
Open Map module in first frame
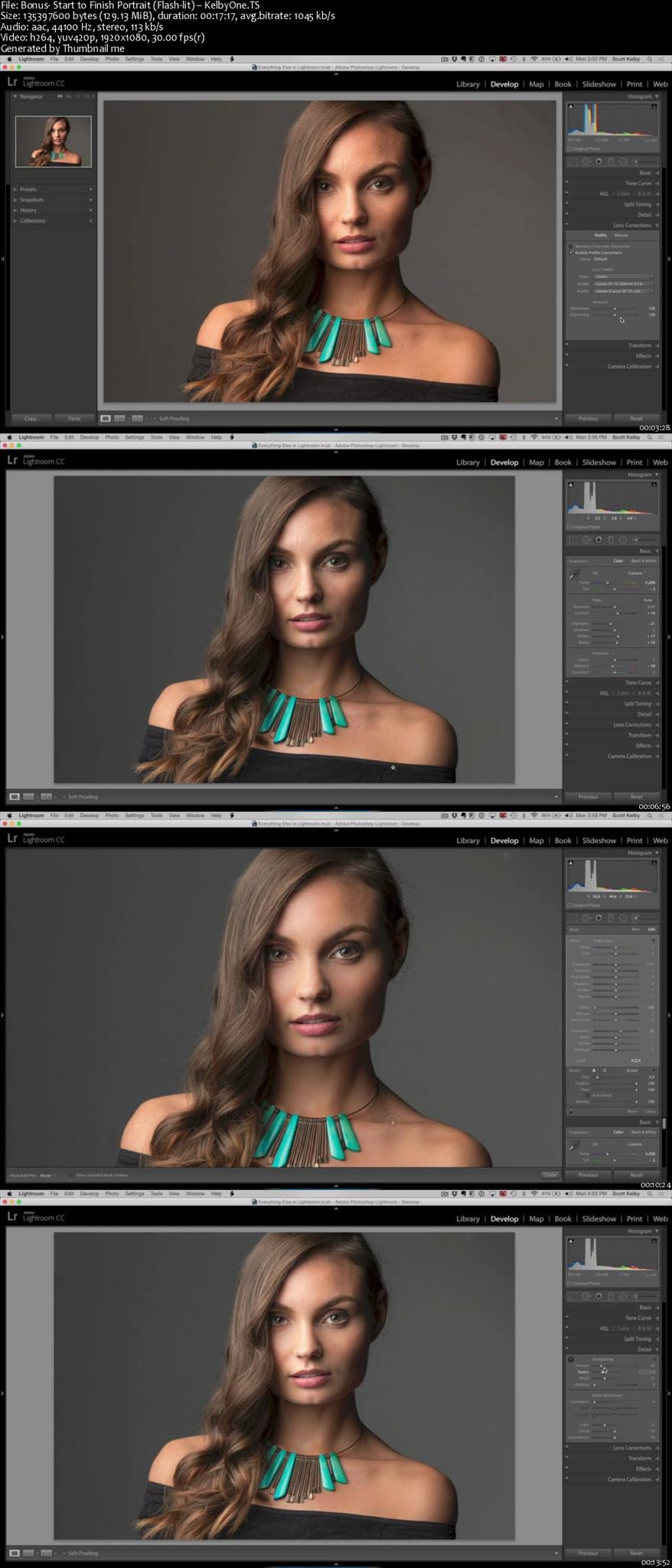537,84
